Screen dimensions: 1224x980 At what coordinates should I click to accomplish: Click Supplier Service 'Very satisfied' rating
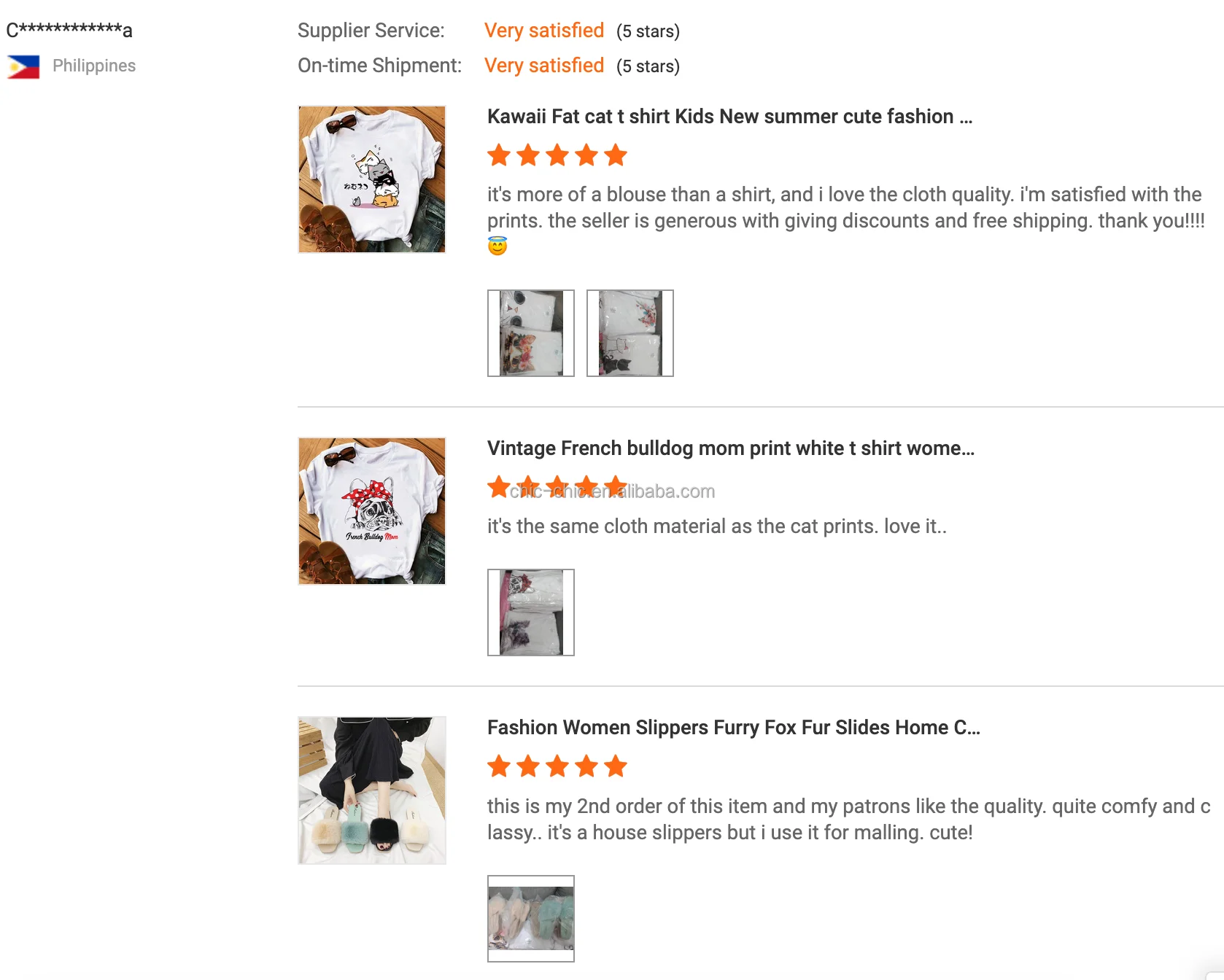click(544, 31)
